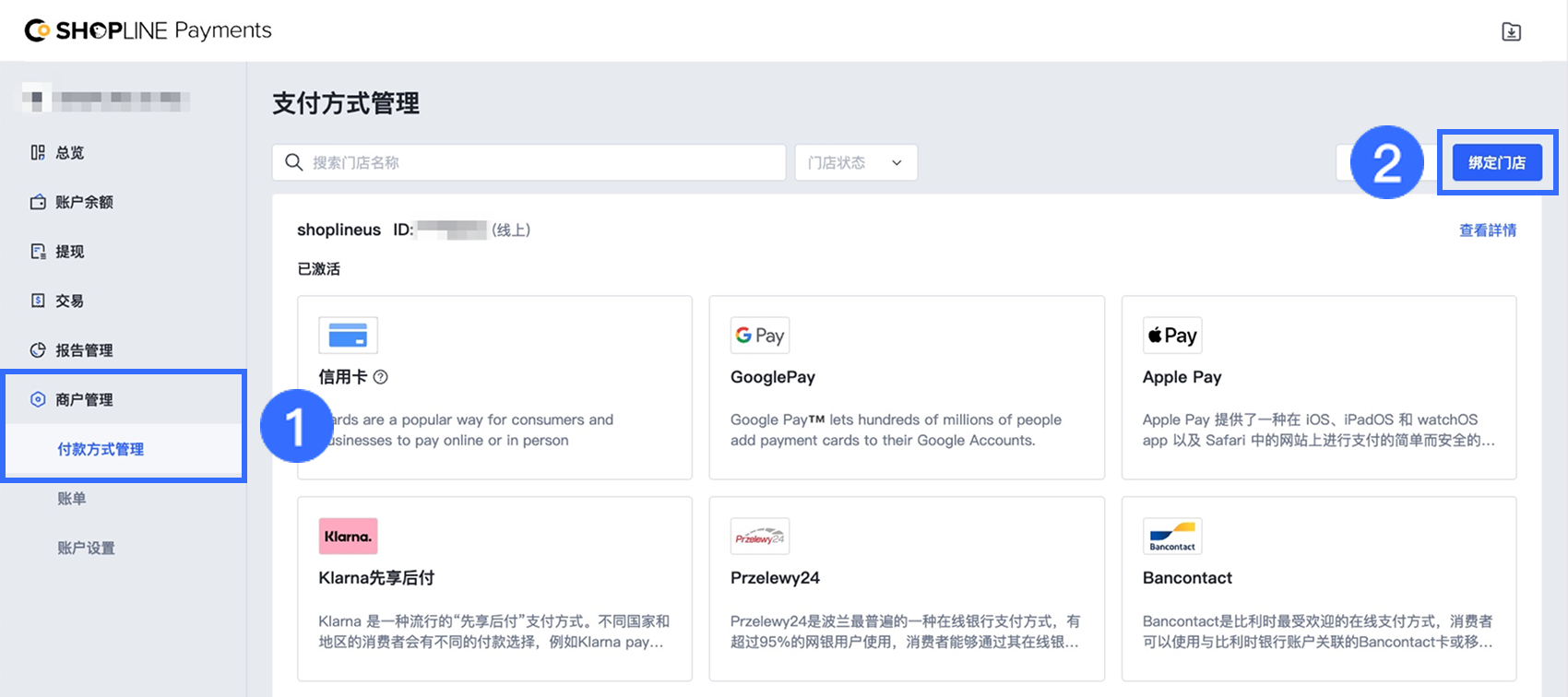Viewport: 1568px width, 697px height.
Task: Open 提现 in the sidebar
Action: (69, 252)
